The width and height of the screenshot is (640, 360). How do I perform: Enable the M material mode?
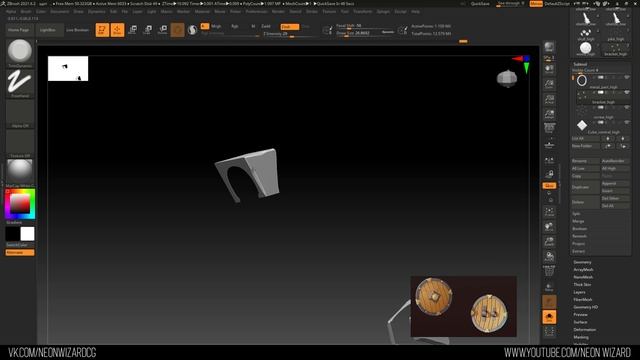pyautogui.click(x=253, y=26)
